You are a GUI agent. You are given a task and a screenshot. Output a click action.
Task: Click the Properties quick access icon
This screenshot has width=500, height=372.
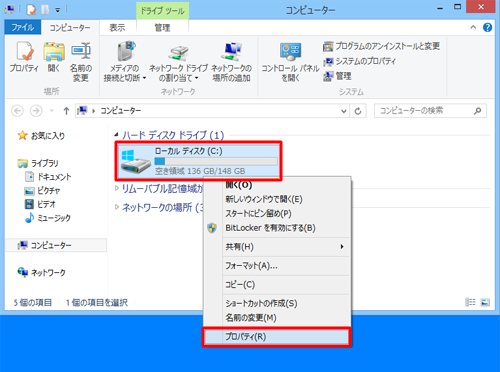(31, 10)
